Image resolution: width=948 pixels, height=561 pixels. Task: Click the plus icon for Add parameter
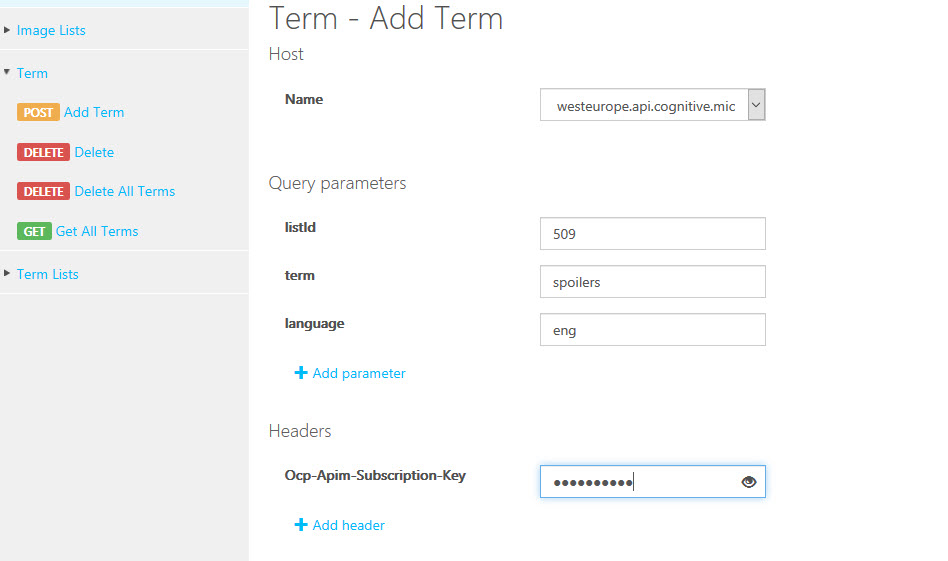[301, 373]
